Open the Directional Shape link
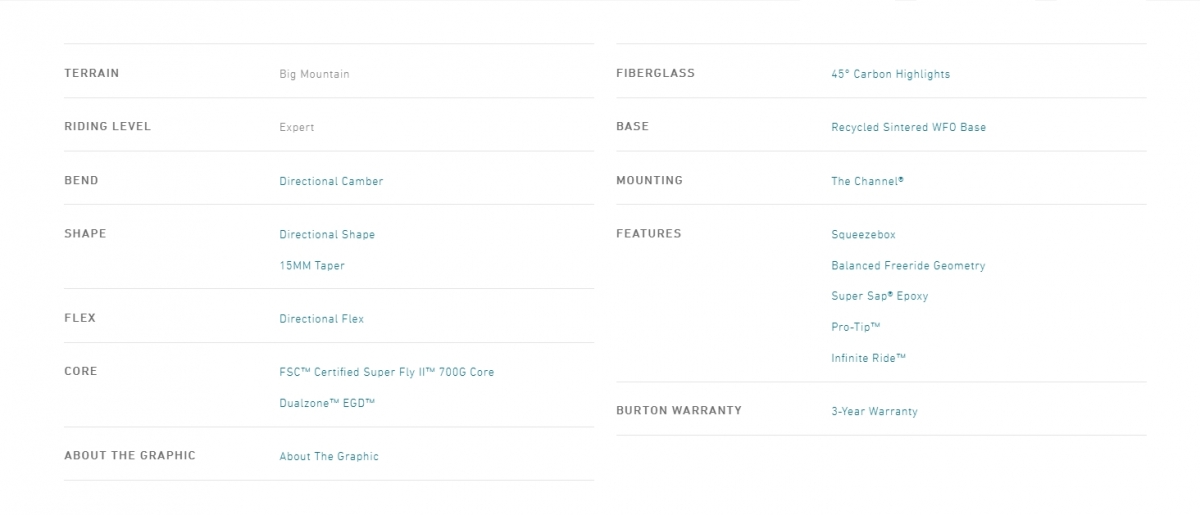Screen dimensions: 1200x515 tap(327, 234)
